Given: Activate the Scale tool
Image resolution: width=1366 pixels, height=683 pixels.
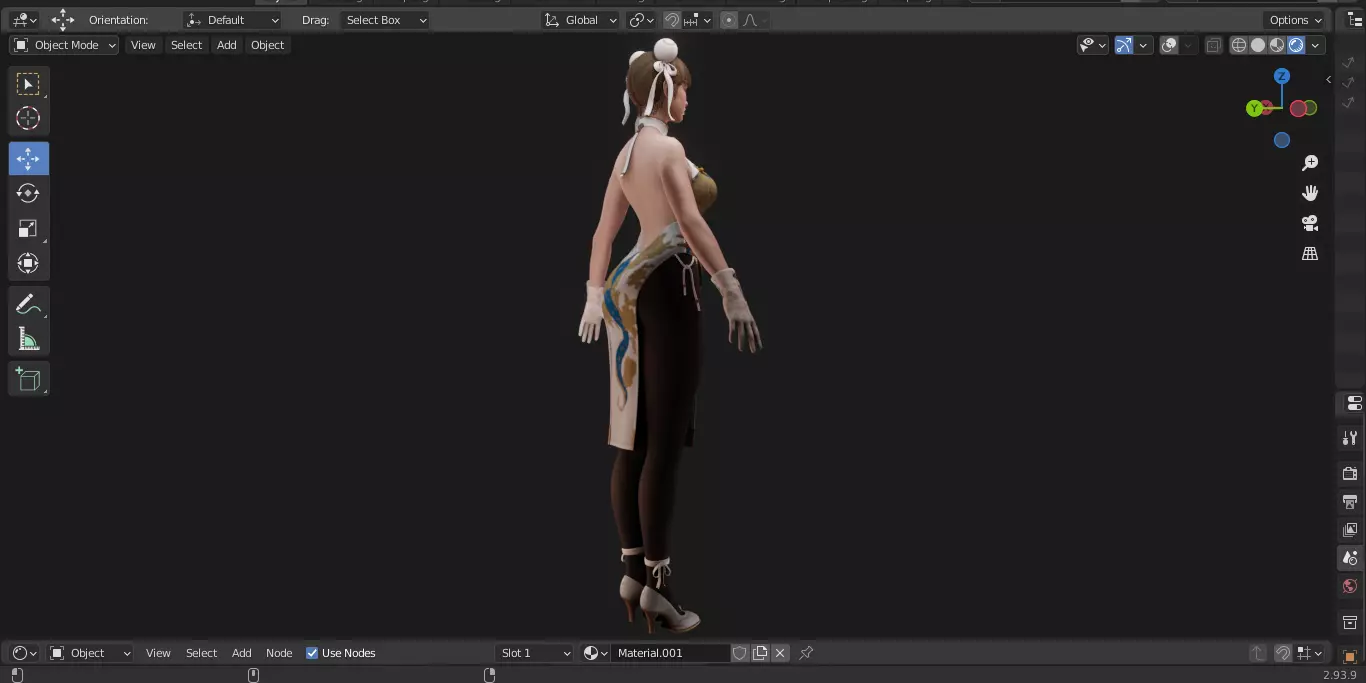Looking at the screenshot, I should point(28,228).
